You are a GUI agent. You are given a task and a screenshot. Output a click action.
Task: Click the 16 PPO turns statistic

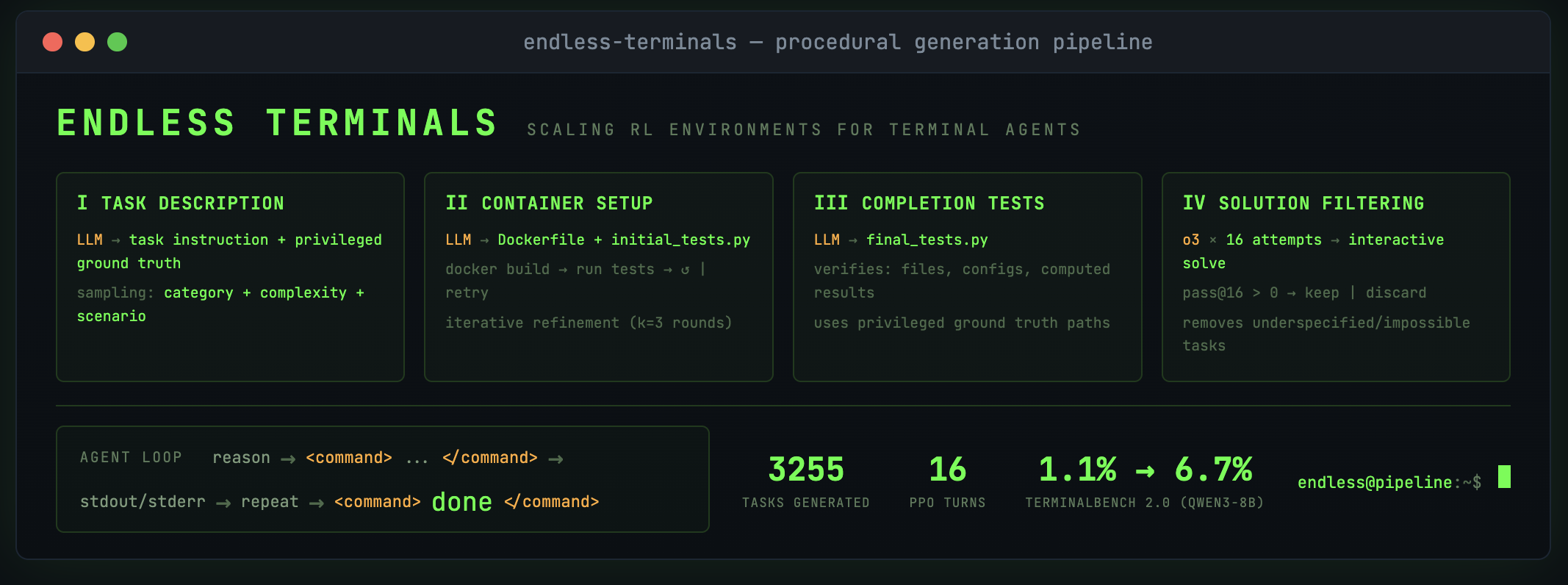click(947, 470)
